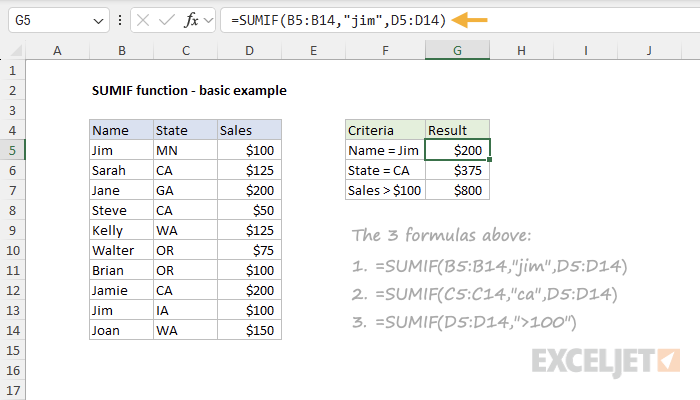Select column F header
Screen dimensions: 700x400
(x=385, y=50)
